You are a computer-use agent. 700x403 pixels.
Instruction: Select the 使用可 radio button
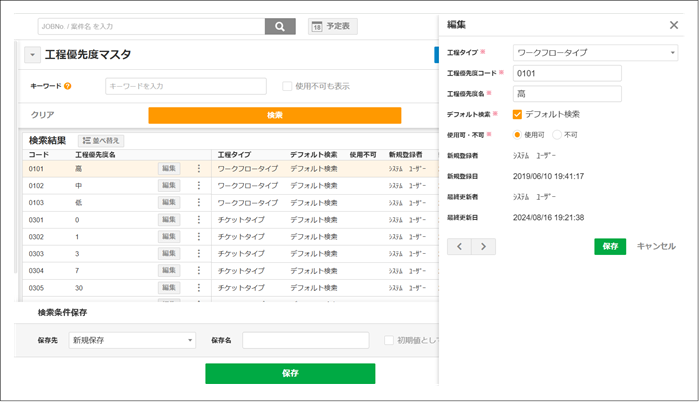[x=517, y=134]
